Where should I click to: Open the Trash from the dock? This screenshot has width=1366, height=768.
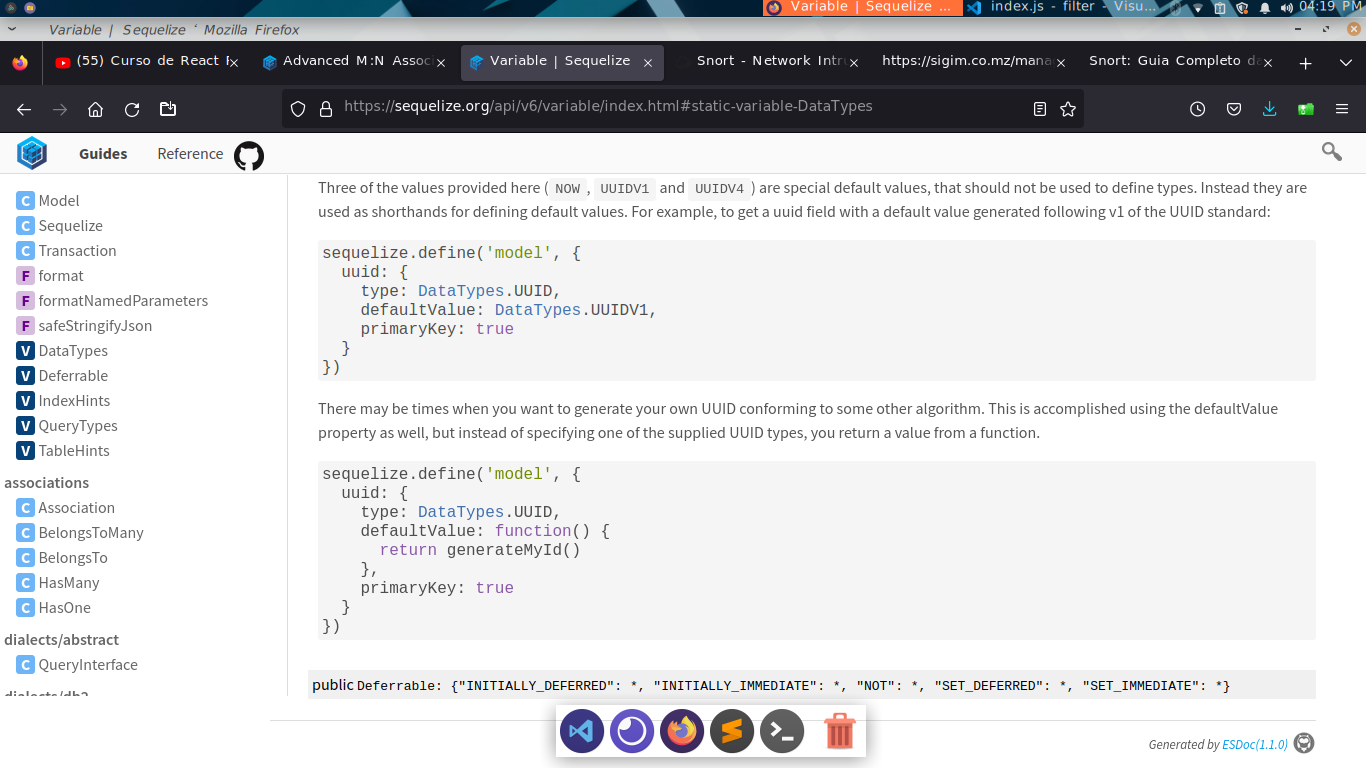click(x=839, y=731)
